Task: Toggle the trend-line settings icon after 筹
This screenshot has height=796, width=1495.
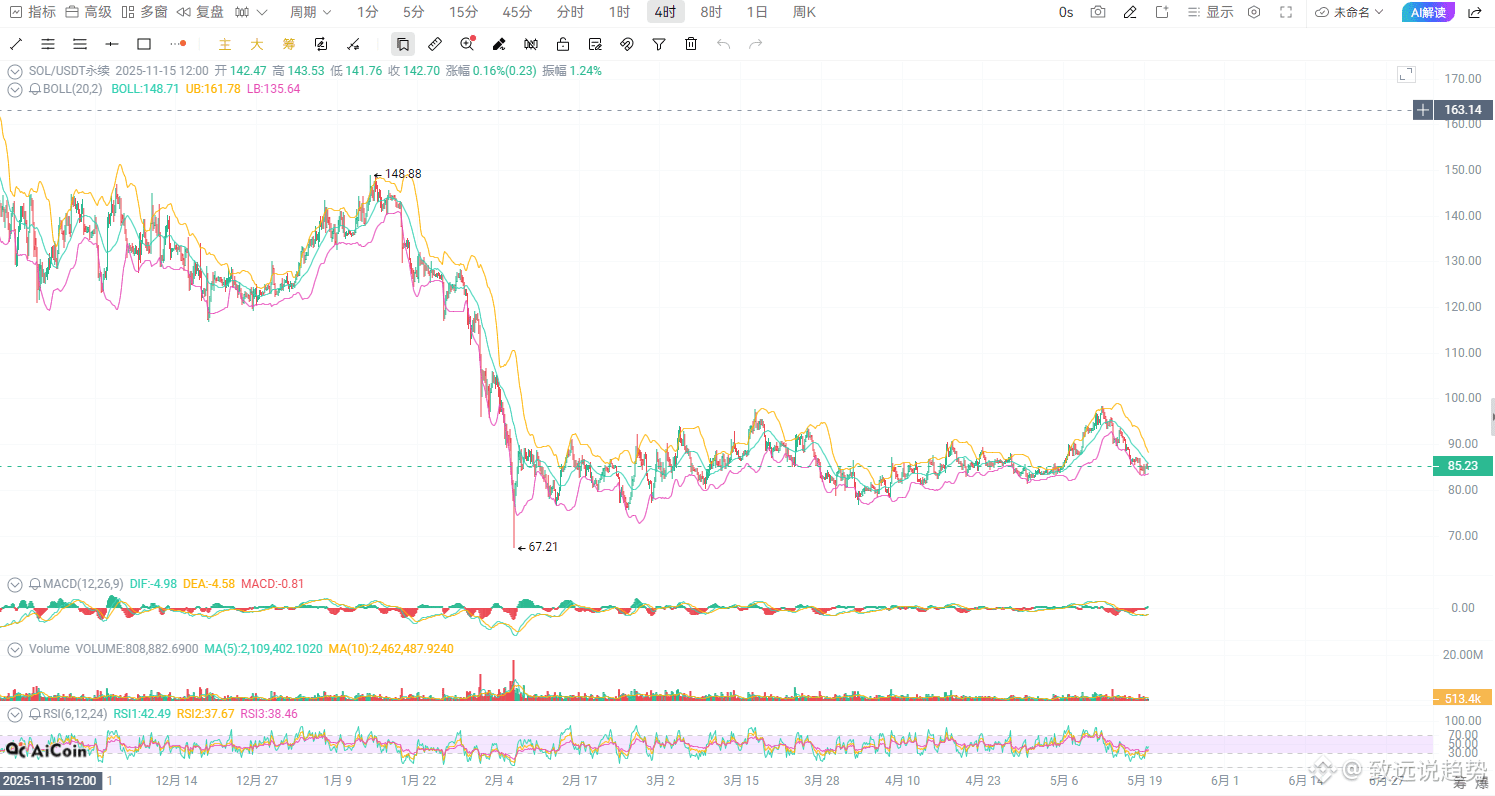Action: pyautogui.click(x=353, y=44)
